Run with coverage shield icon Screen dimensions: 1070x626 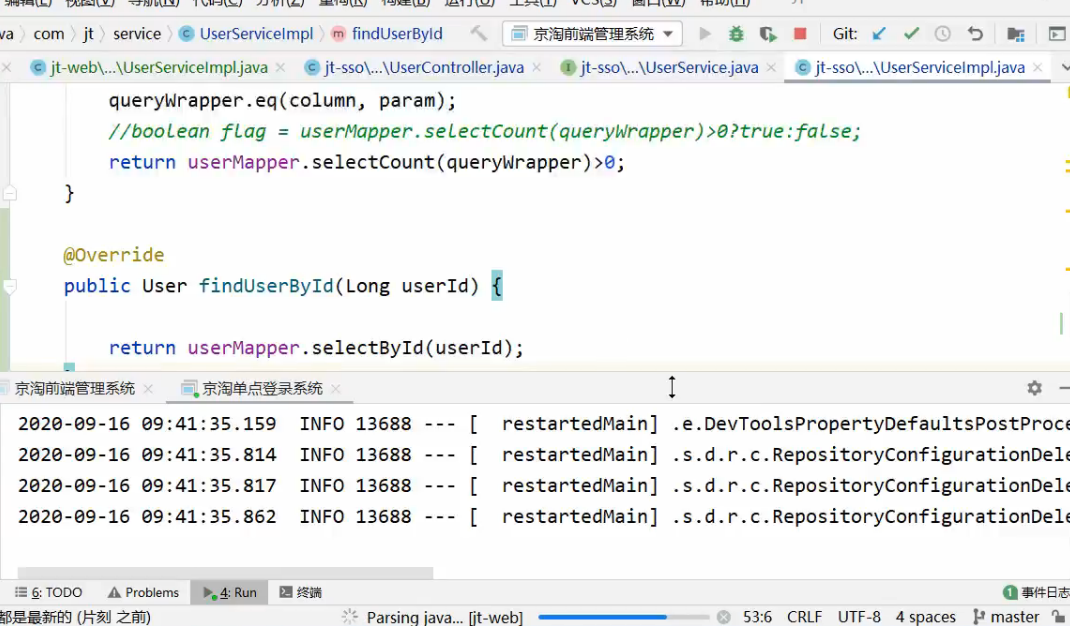[768, 33]
